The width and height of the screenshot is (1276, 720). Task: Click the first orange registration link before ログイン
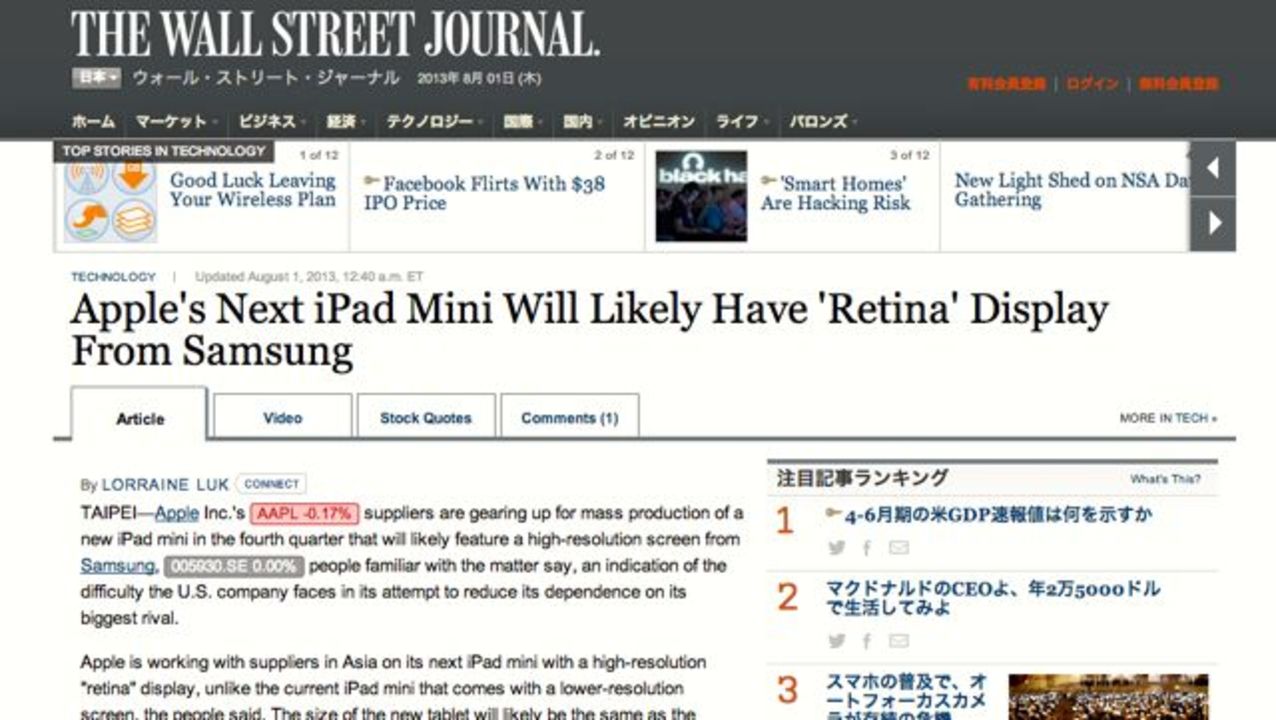click(x=1006, y=84)
